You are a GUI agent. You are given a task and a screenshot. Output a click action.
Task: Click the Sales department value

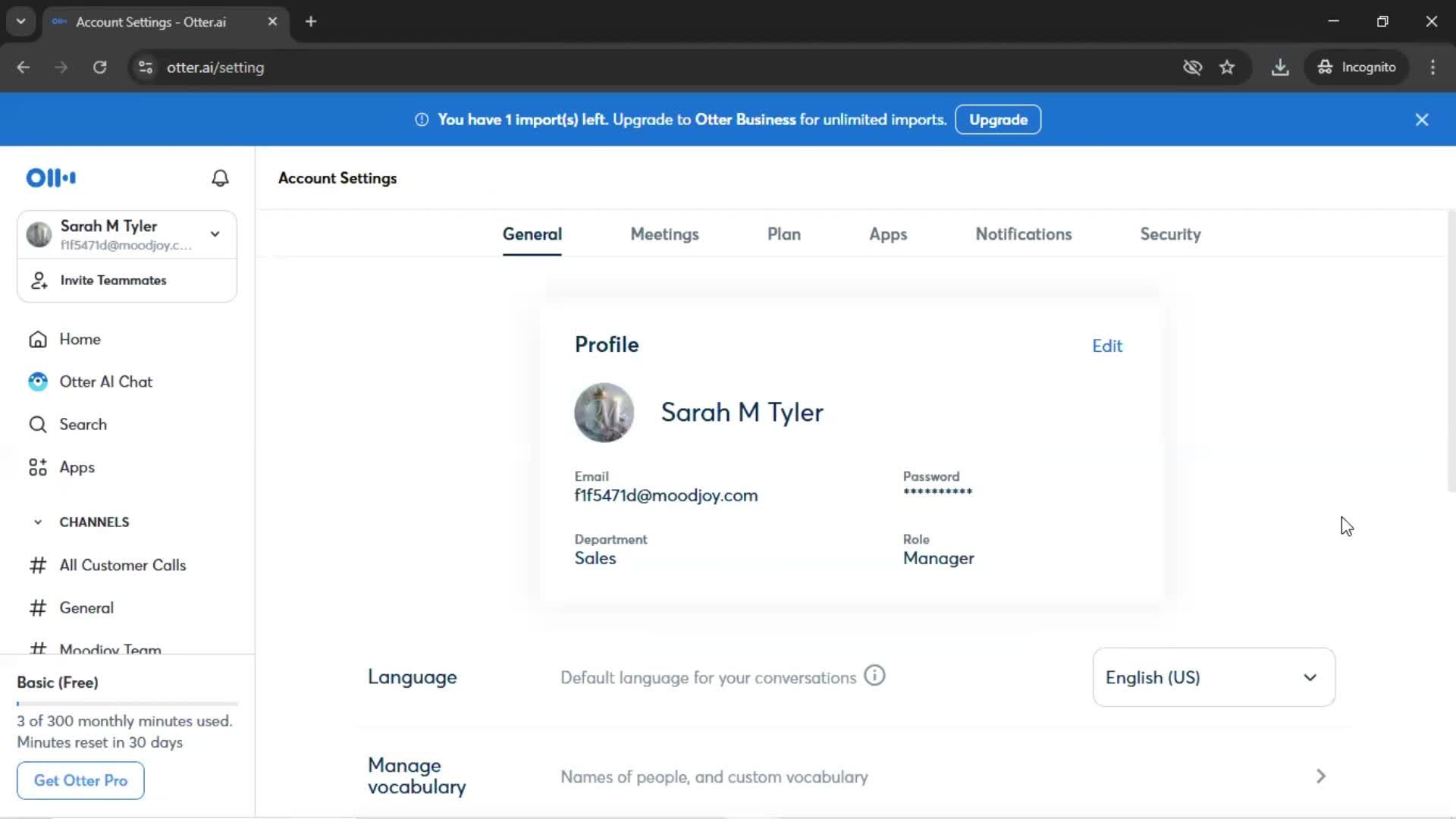[x=595, y=558]
